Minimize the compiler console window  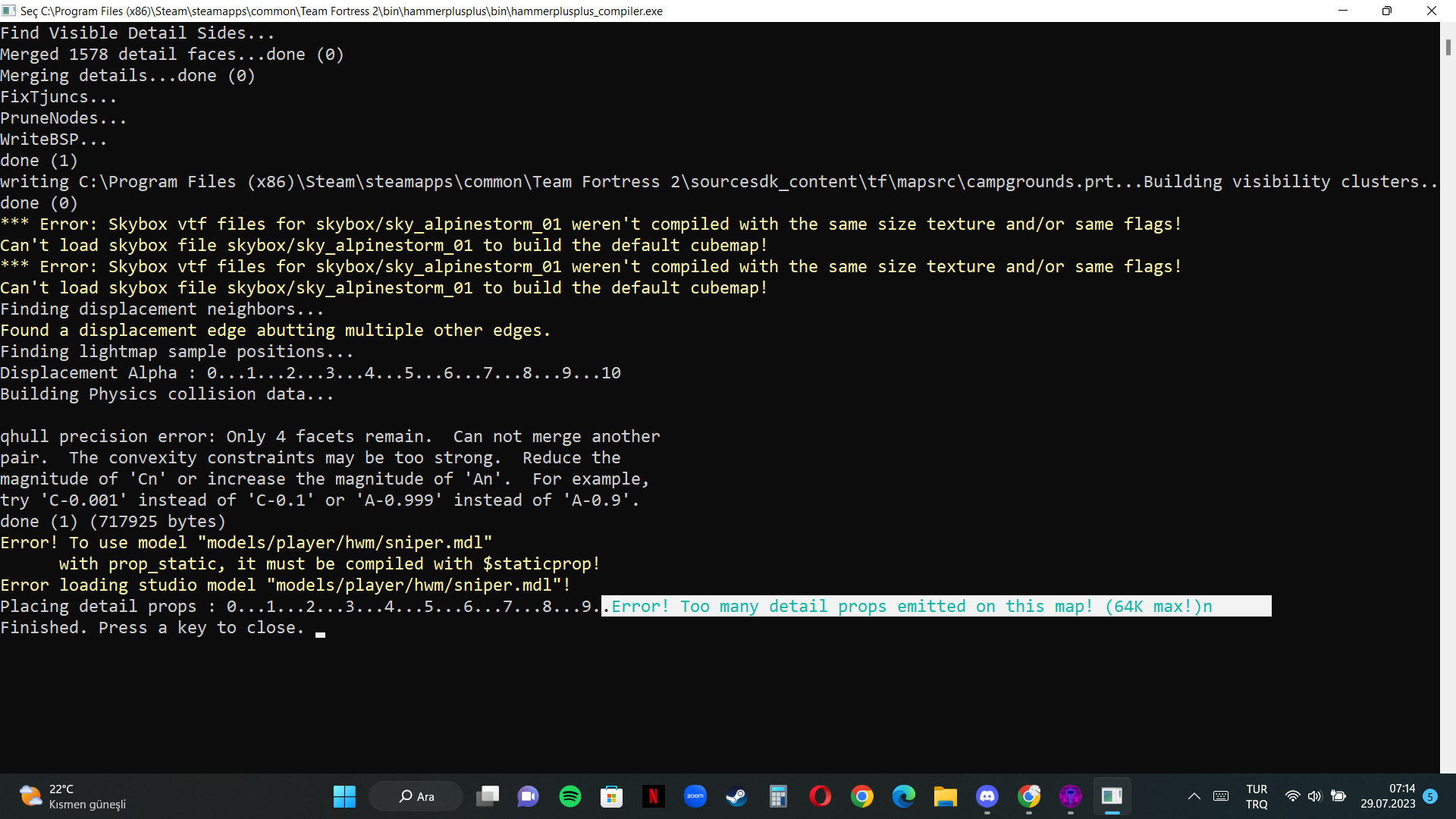click(1342, 11)
